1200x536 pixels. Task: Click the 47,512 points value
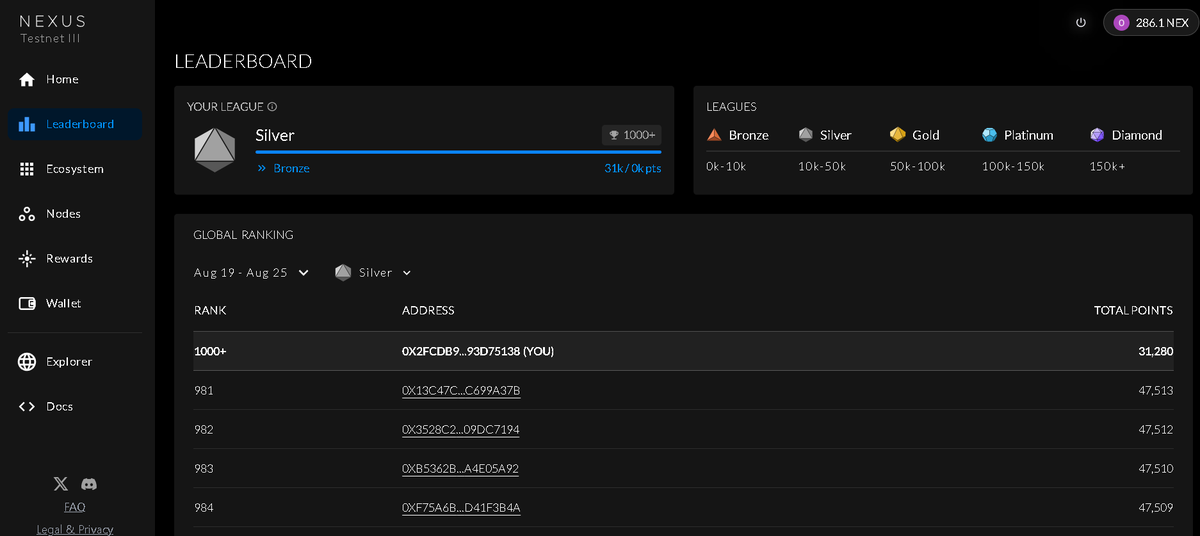point(1156,429)
